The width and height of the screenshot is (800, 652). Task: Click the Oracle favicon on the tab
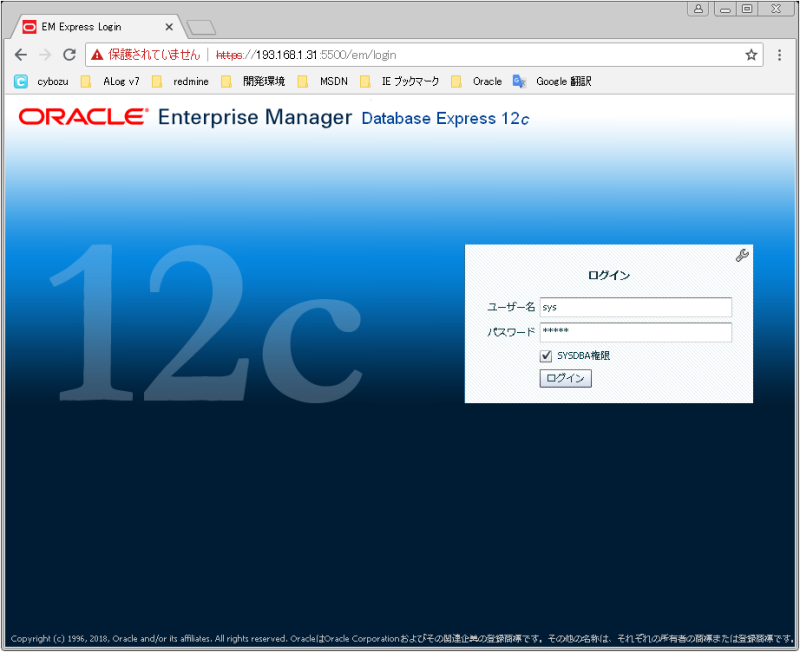(x=30, y=27)
